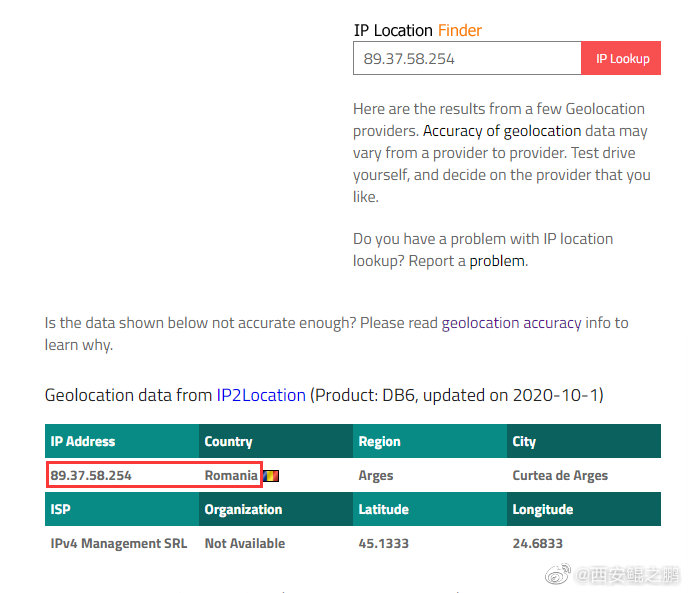The height and width of the screenshot is (593, 688).
Task: Click the IPv4 Management SRL value
Action: click(x=118, y=543)
